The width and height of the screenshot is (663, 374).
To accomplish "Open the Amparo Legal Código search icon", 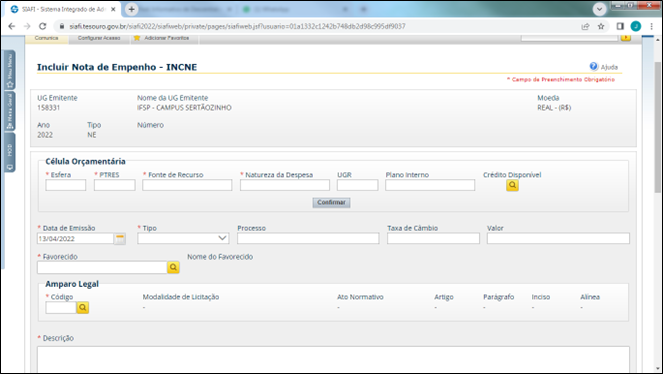I will pos(83,308).
